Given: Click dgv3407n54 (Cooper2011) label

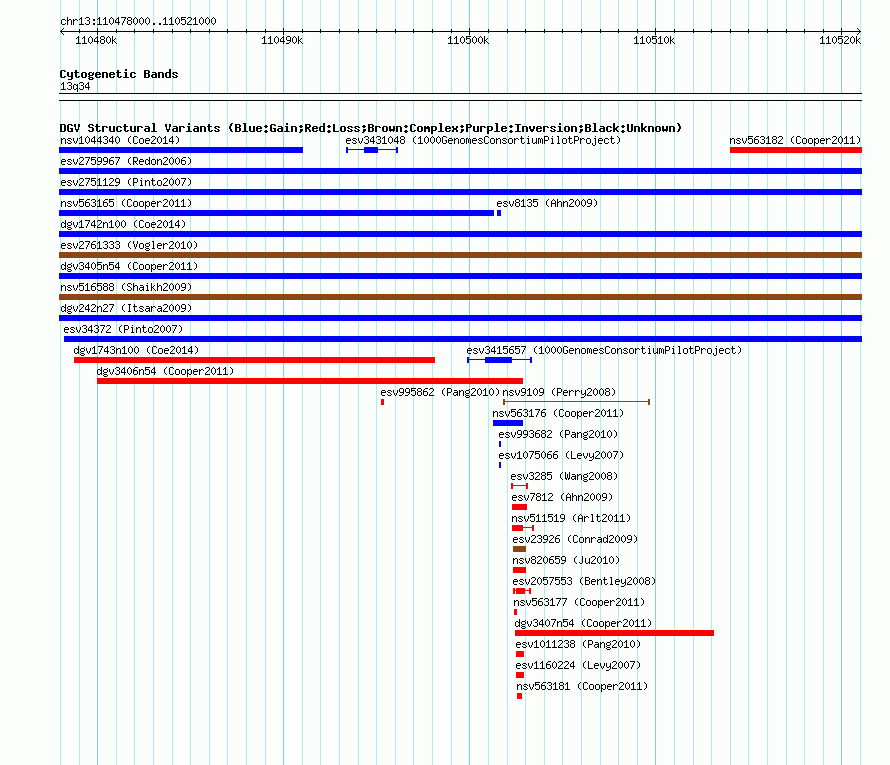Looking at the screenshot, I should 583,623.
